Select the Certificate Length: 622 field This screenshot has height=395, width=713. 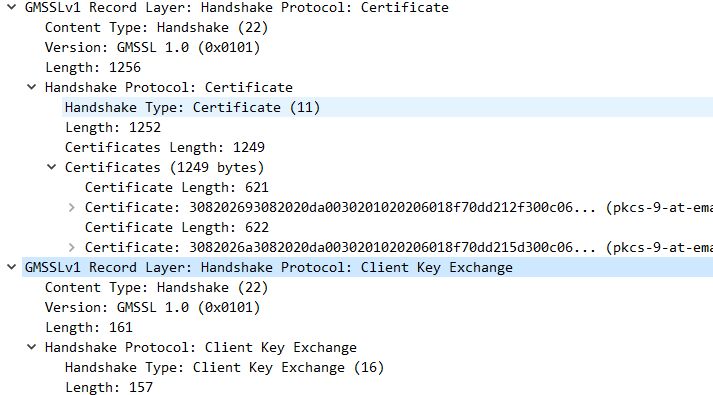pyautogui.click(x=177, y=227)
